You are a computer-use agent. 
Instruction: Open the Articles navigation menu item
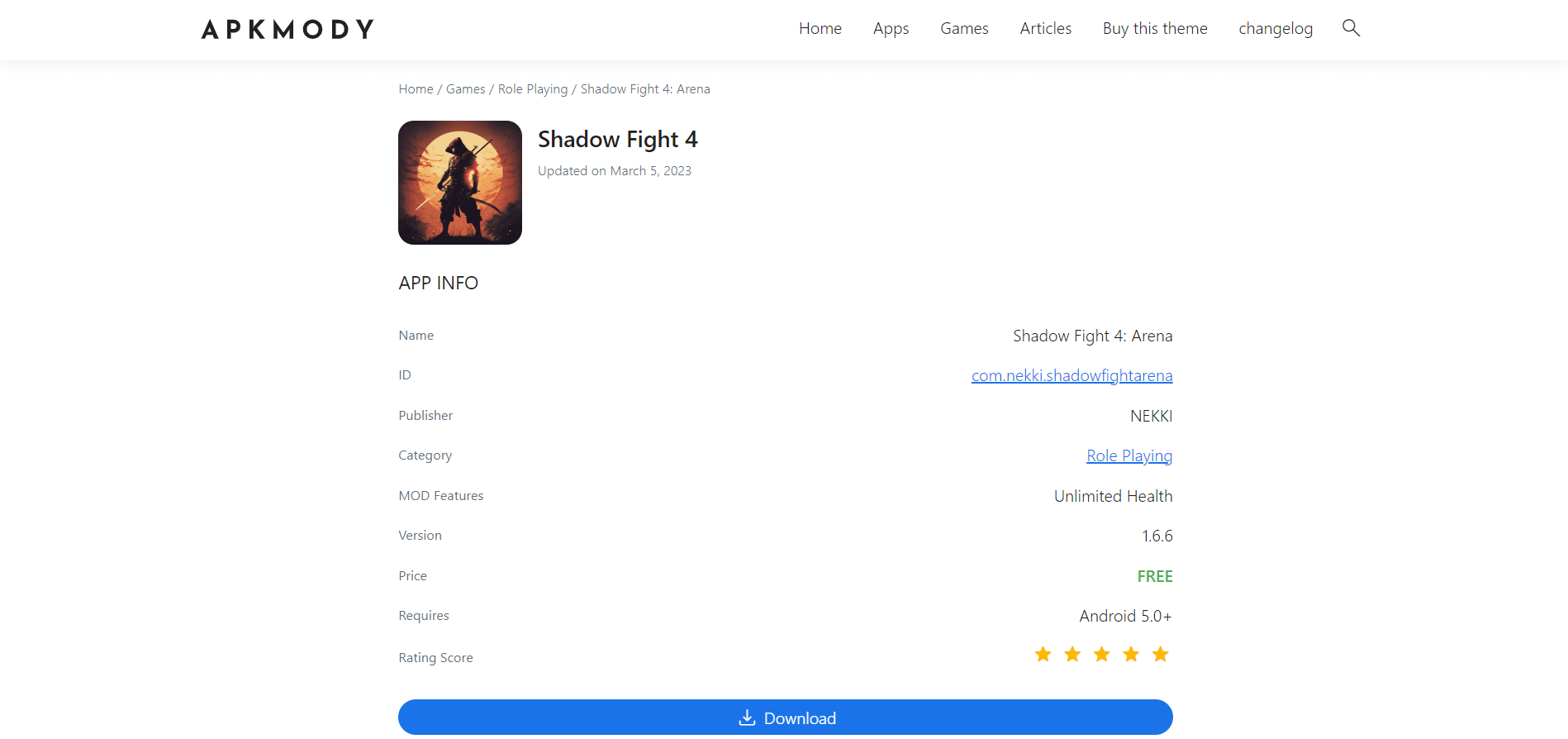(x=1045, y=29)
